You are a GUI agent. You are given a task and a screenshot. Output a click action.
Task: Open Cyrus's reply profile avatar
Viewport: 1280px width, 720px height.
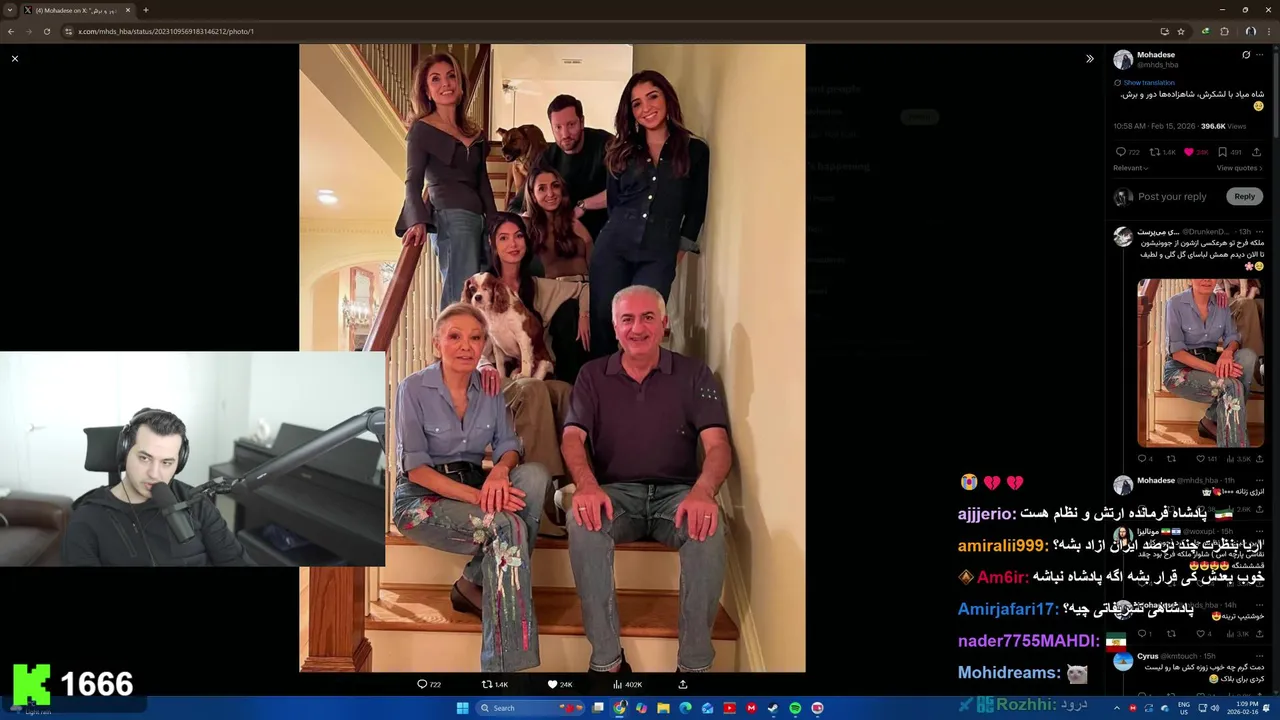pos(1123,661)
